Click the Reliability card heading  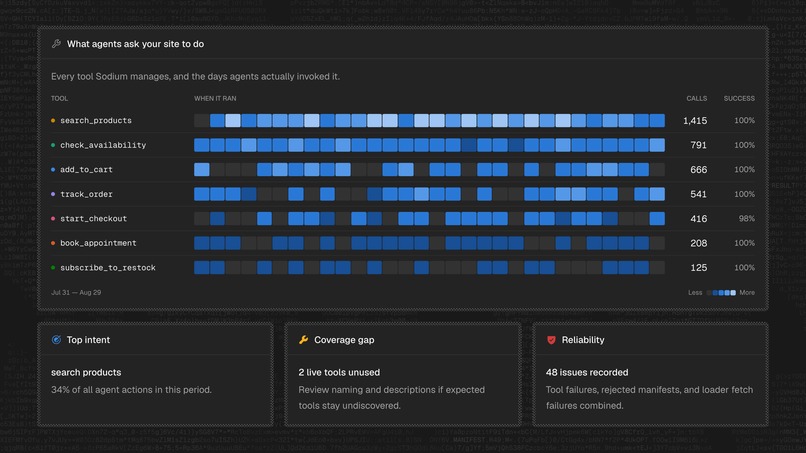583,339
